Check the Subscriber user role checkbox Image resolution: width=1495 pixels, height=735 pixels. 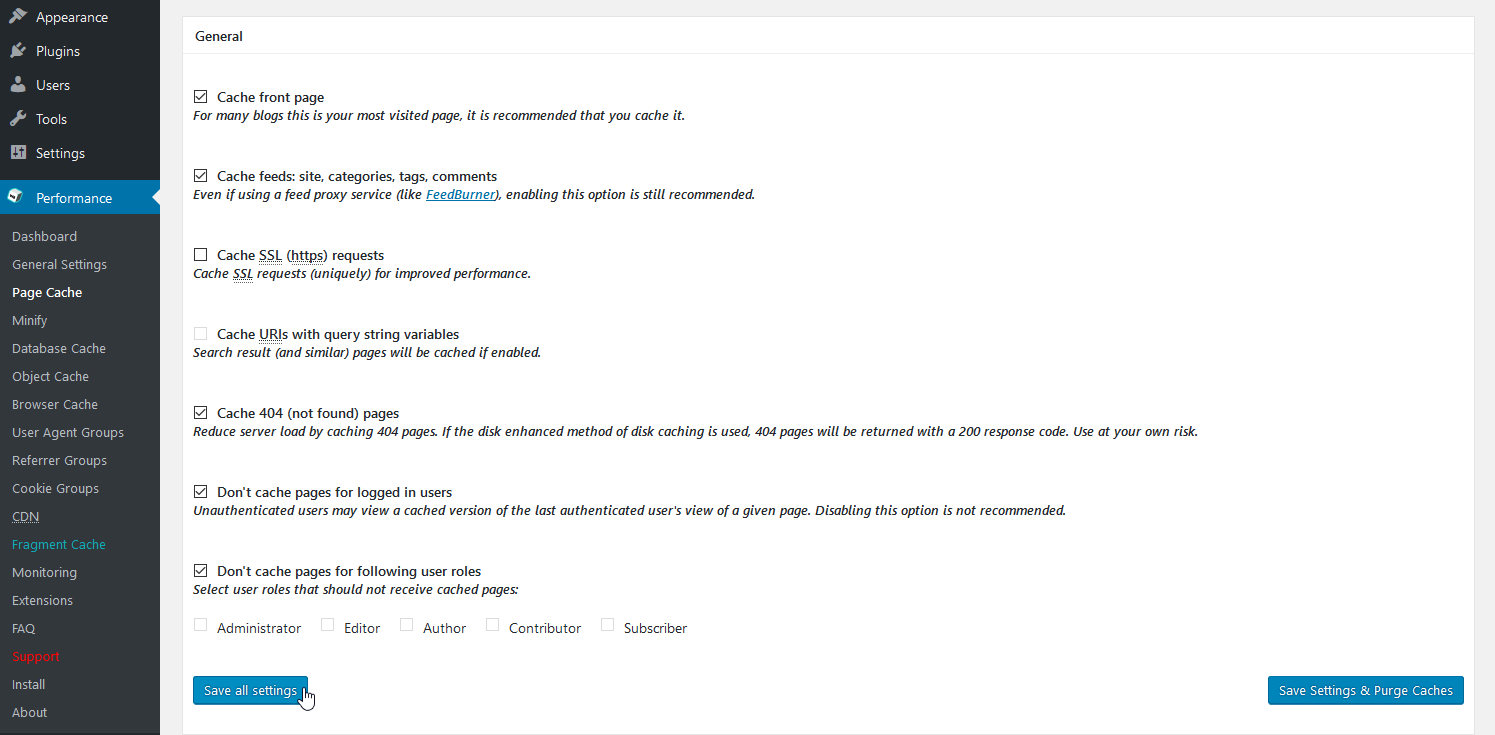[607, 625]
